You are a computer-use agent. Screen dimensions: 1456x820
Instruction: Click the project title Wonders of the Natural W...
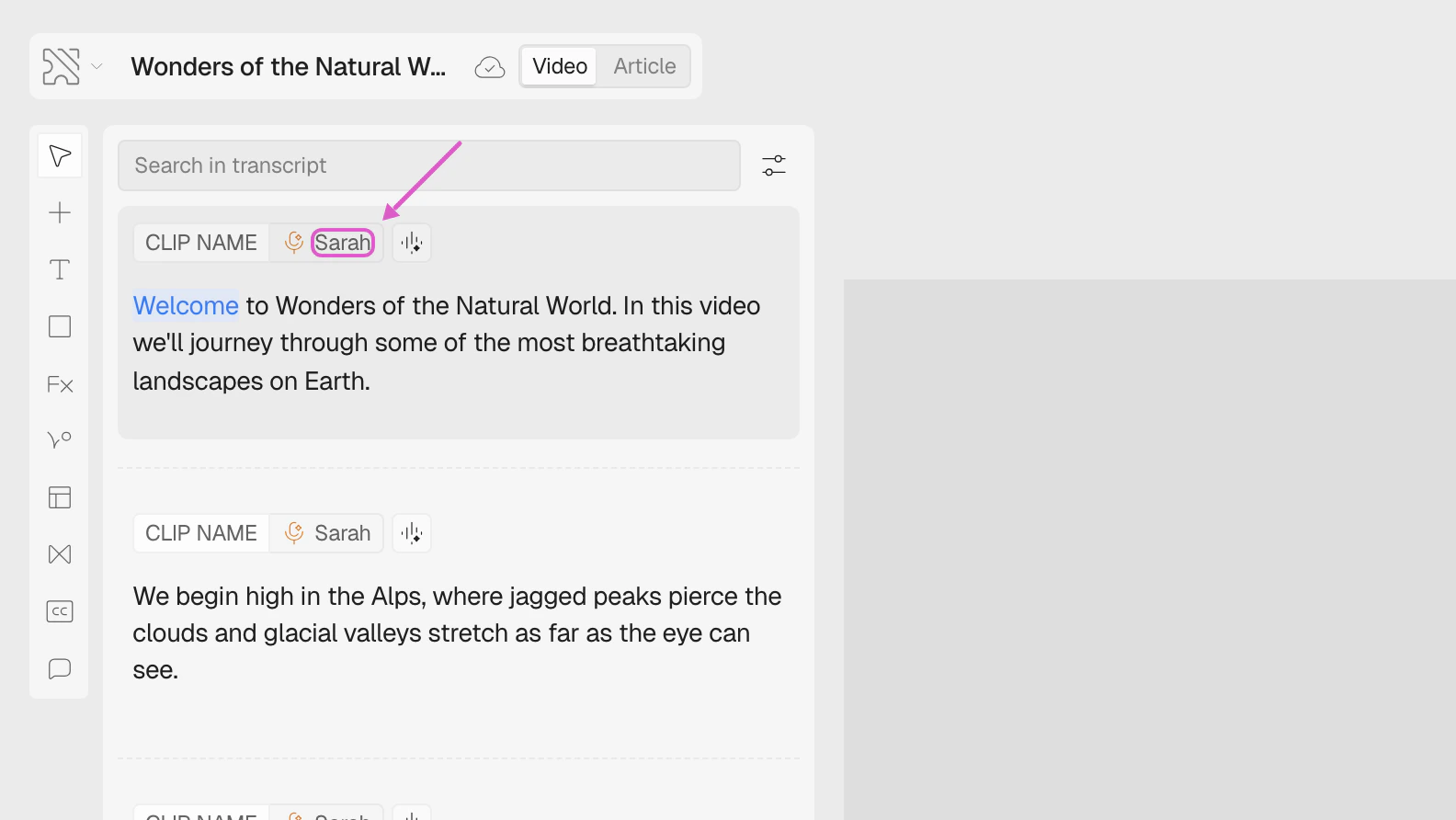coord(288,66)
